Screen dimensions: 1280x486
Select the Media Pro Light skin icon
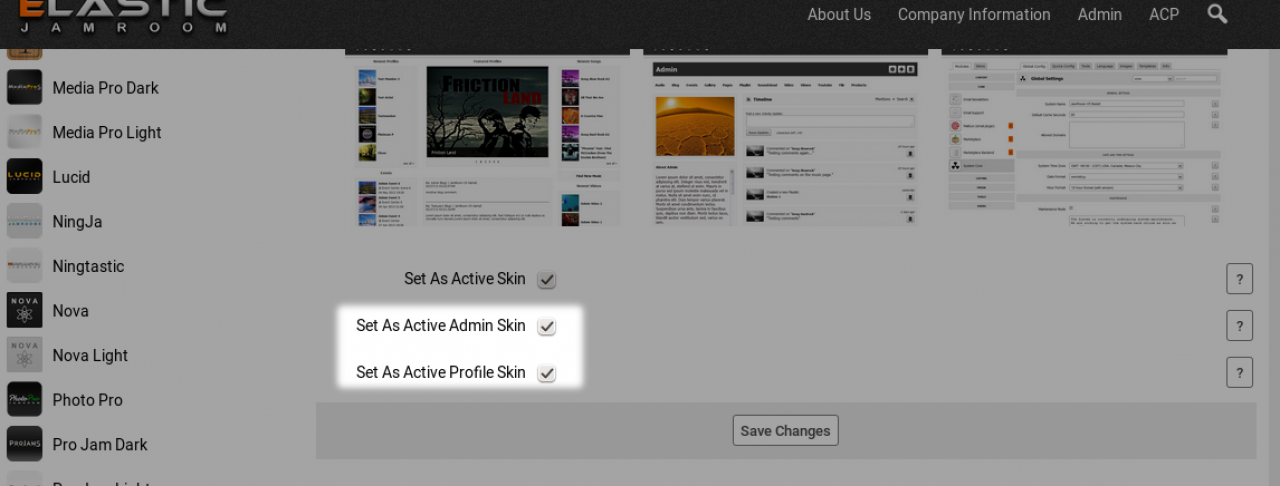point(24,132)
